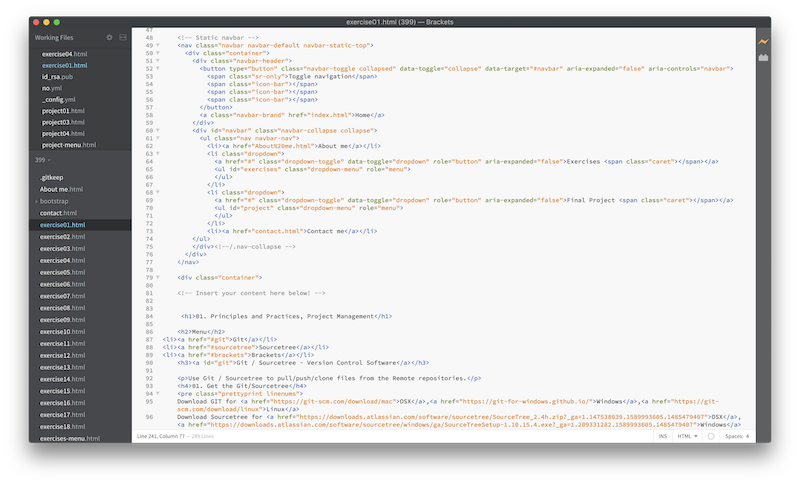Collapse code fold triangle at line 79

(x=158, y=277)
